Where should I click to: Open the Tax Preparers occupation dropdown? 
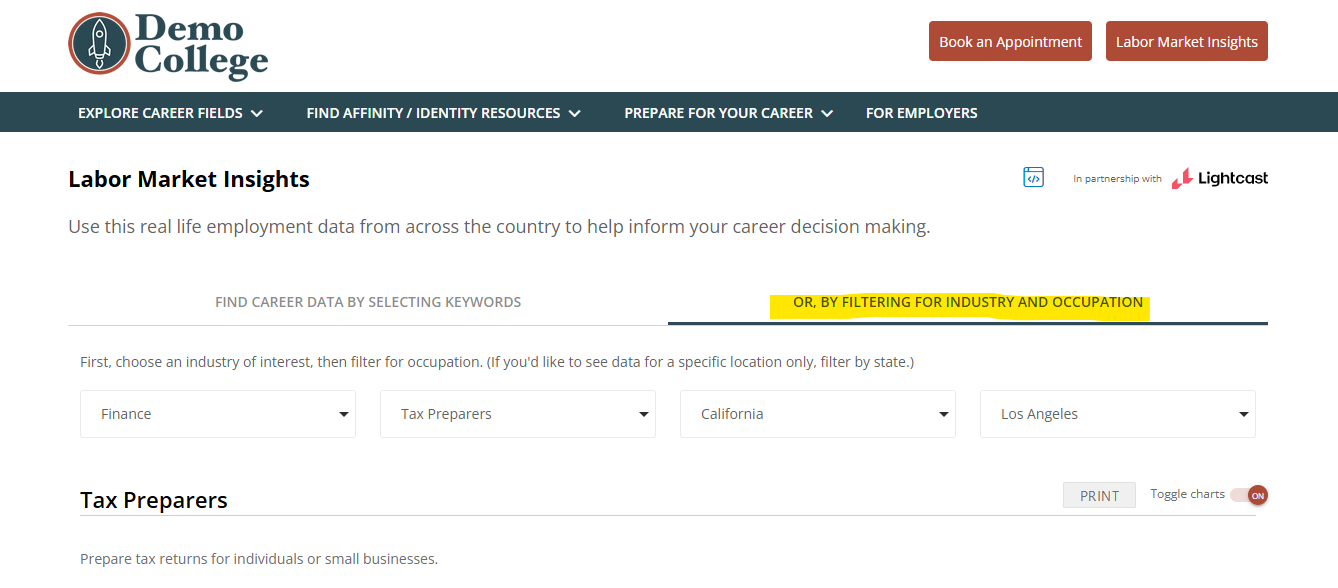coord(518,414)
